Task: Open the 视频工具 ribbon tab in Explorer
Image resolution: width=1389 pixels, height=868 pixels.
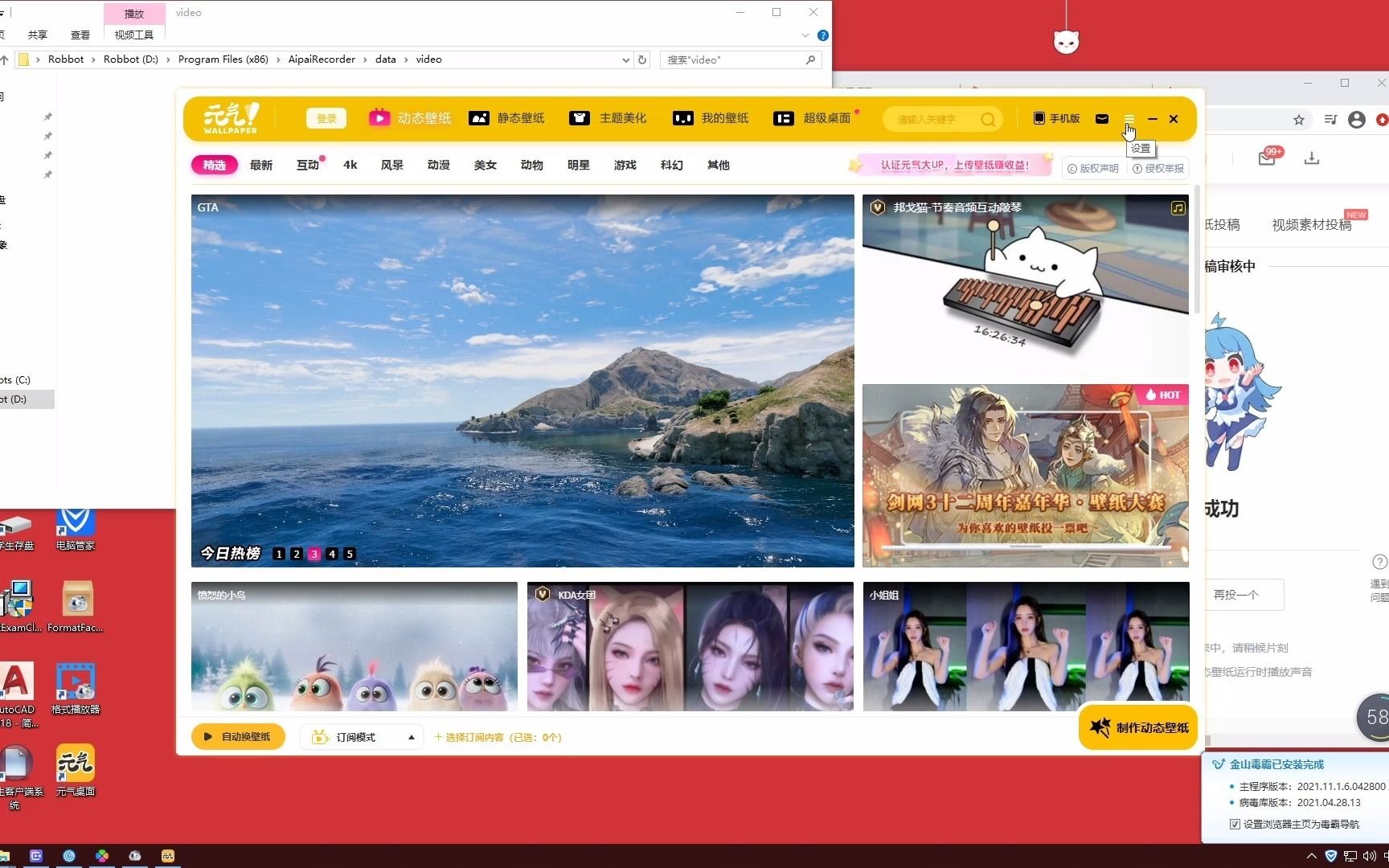Action: (134, 35)
